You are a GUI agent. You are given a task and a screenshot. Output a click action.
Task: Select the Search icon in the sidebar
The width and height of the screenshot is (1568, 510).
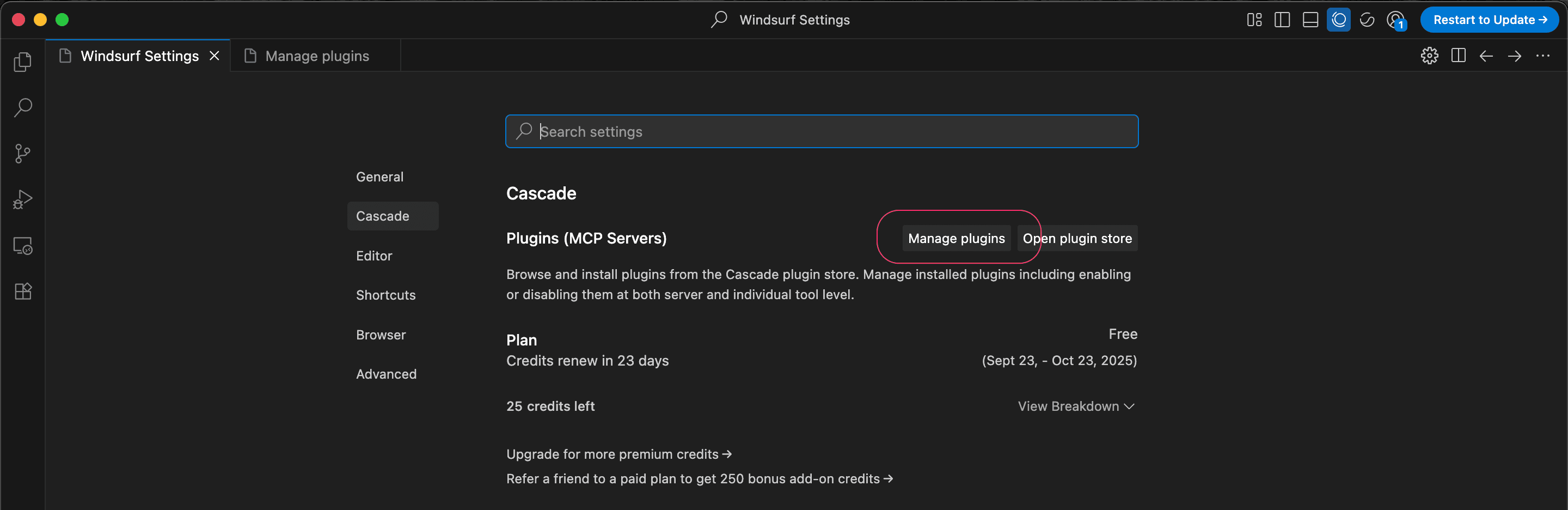tap(22, 107)
